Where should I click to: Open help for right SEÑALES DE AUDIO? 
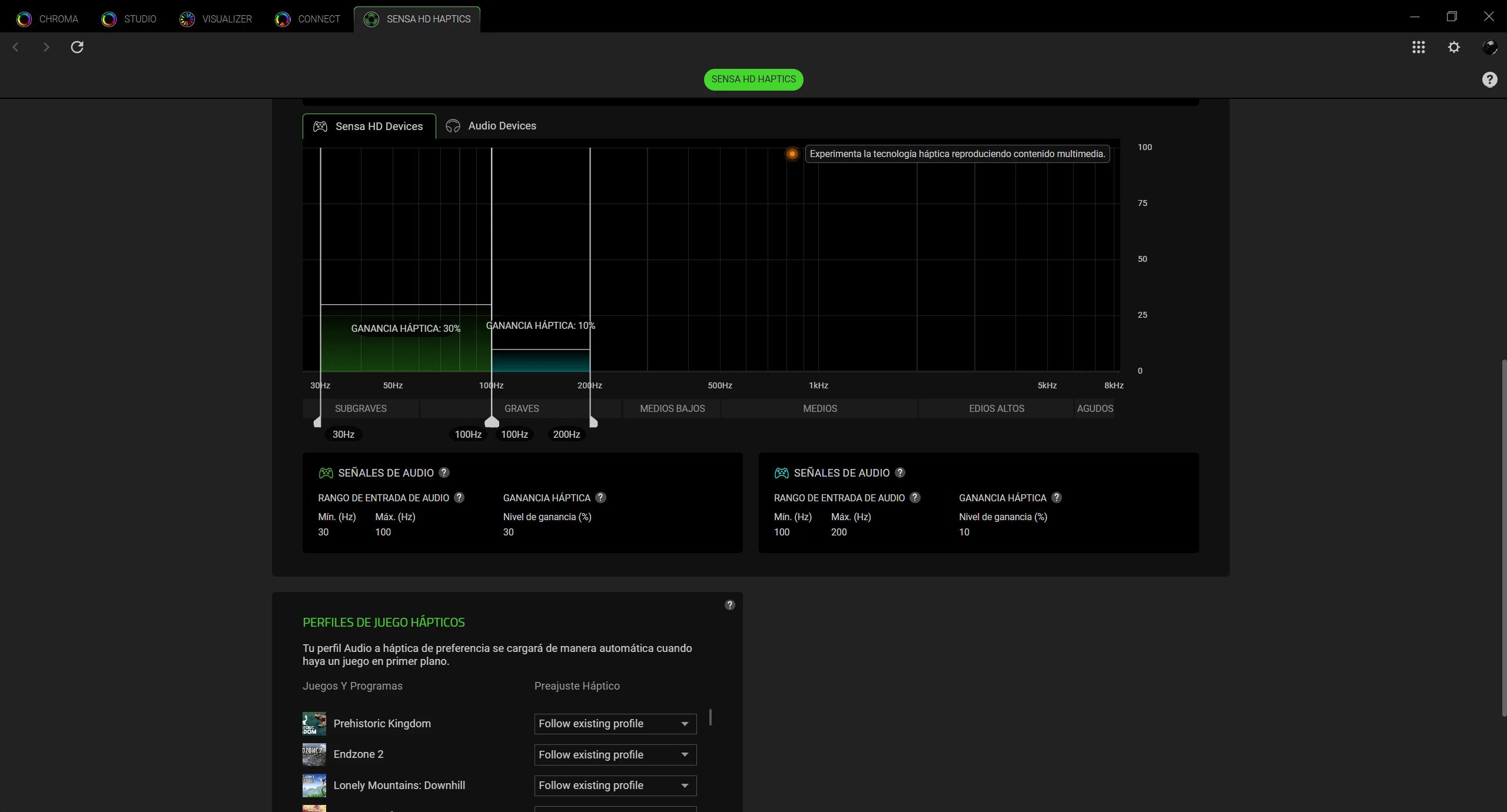900,472
